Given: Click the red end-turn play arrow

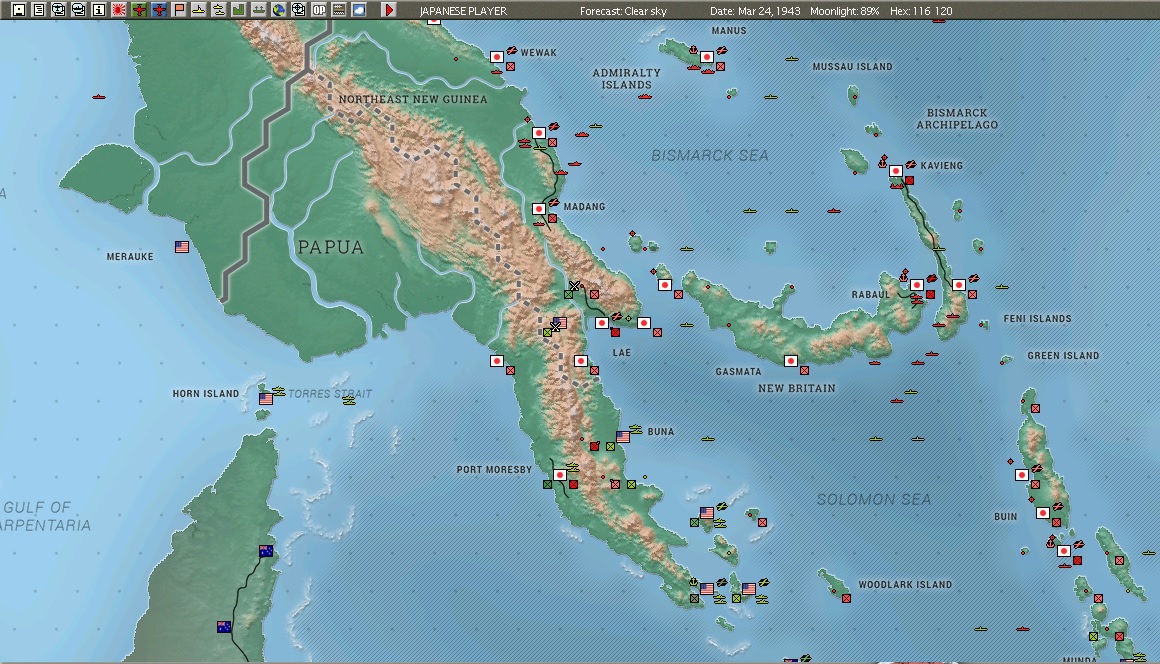Looking at the screenshot, I should (388, 10).
